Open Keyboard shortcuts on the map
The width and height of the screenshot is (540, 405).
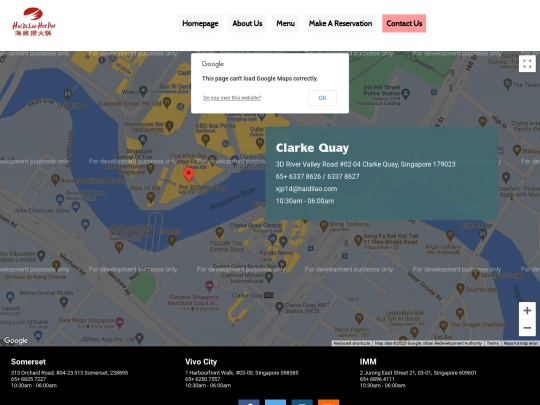point(352,343)
